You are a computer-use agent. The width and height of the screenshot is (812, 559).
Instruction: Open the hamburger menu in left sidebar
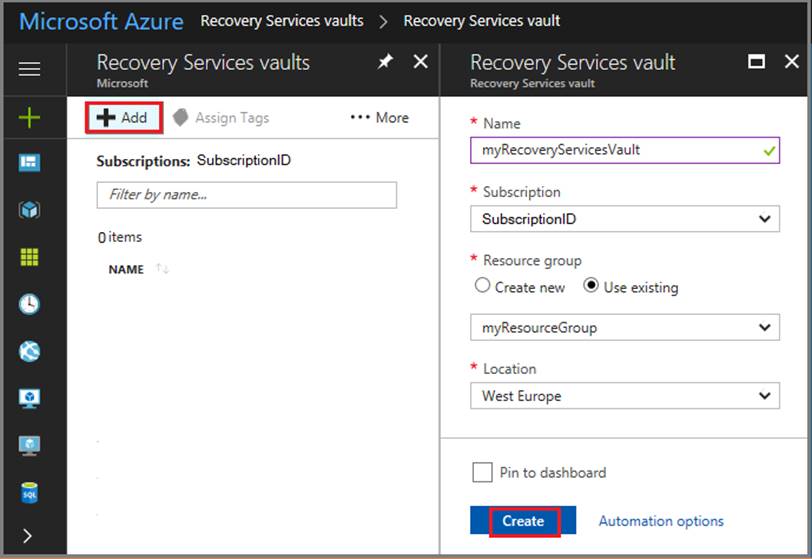[x=29, y=69]
